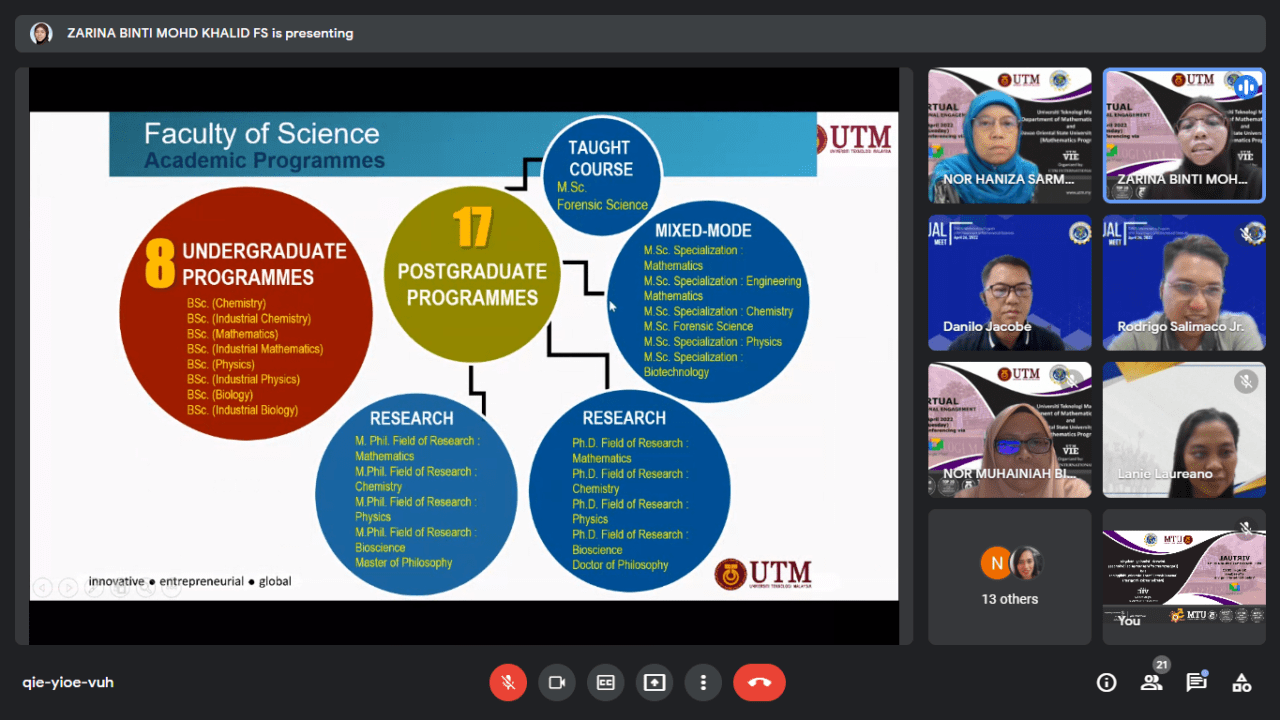Select Danilo Jacobe's video tile

[x=1009, y=283]
